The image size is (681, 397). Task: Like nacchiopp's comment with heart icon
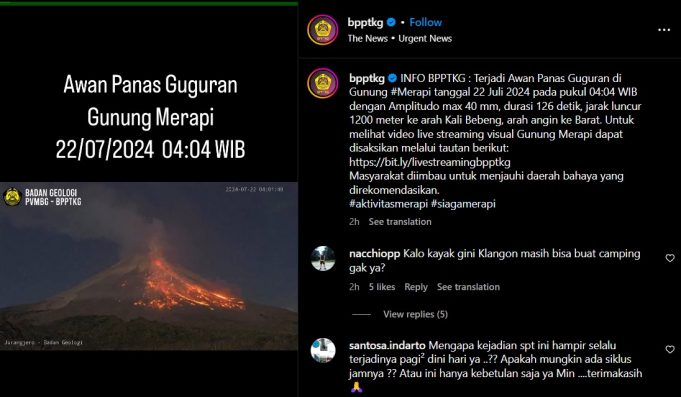click(670, 258)
